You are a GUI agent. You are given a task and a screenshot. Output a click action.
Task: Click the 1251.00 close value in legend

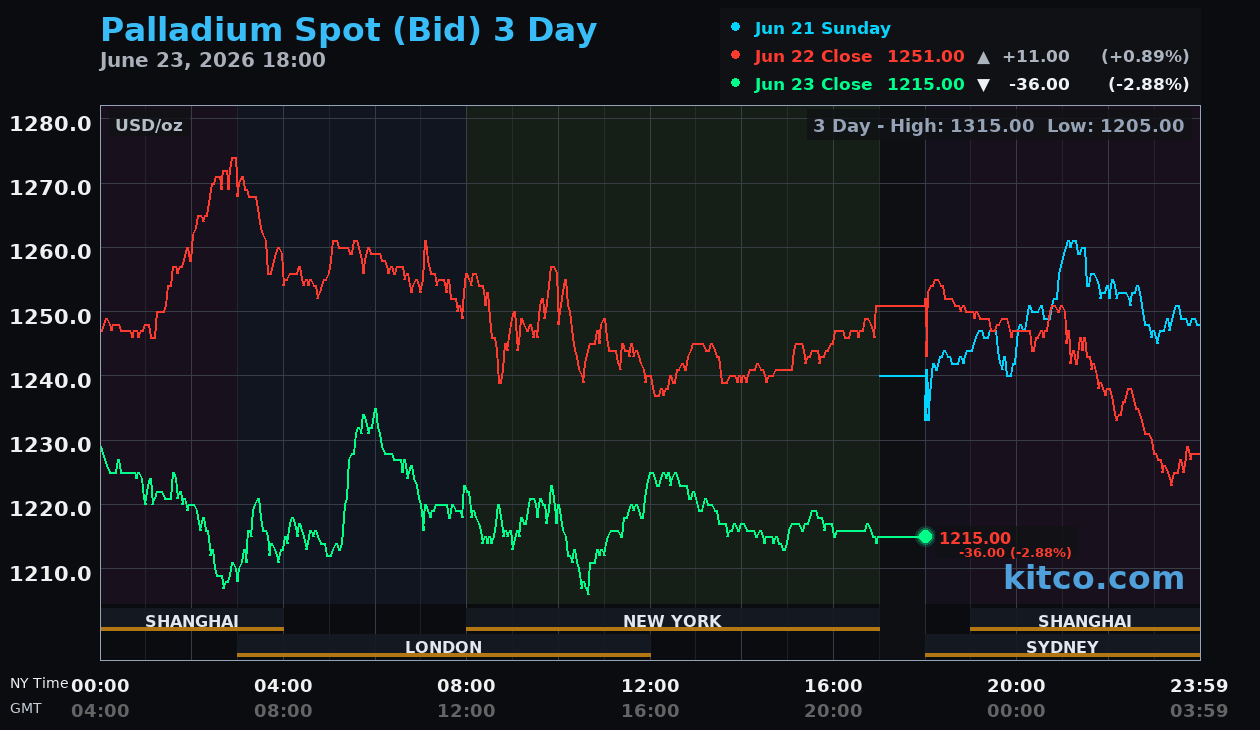926,56
